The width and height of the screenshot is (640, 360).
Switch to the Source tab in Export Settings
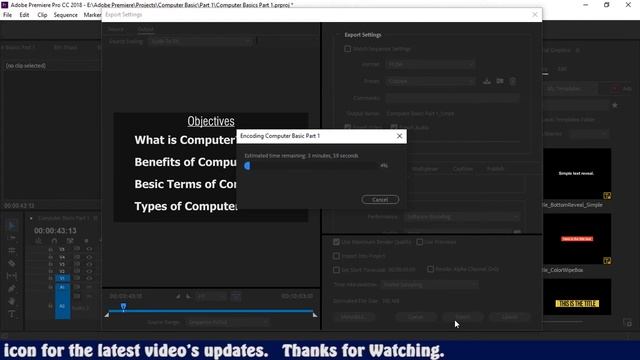pyautogui.click(x=116, y=29)
